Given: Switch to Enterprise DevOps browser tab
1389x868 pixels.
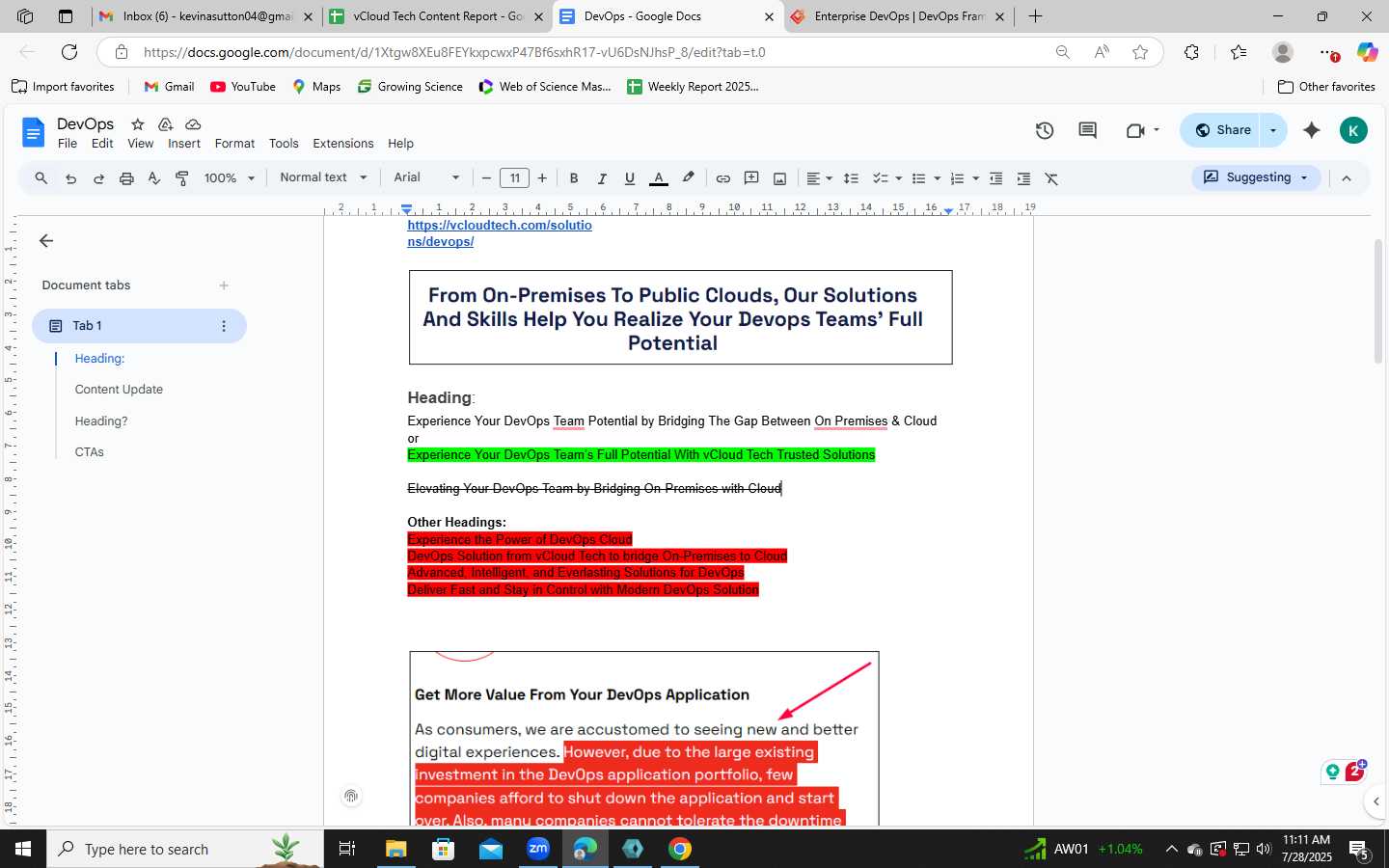Looking at the screenshot, I should (897, 16).
